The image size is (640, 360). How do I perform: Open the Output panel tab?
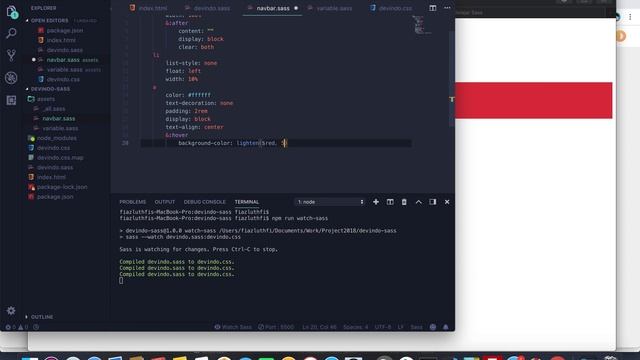tap(164, 202)
